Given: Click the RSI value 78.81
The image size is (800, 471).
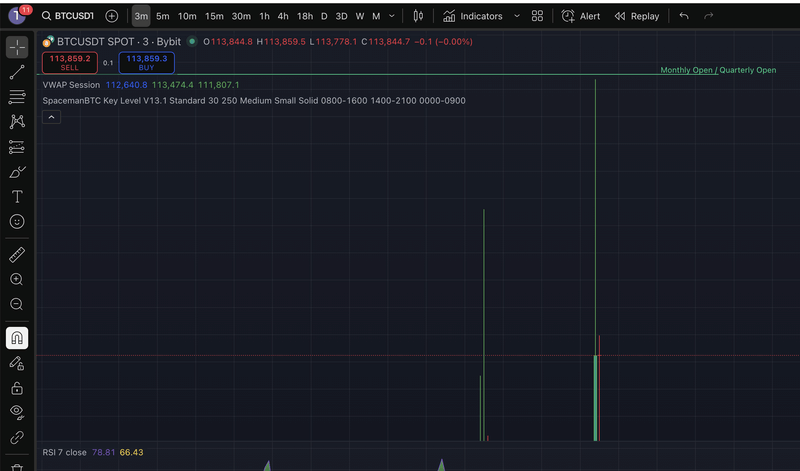Looking at the screenshot, I should tap(103, 452).
